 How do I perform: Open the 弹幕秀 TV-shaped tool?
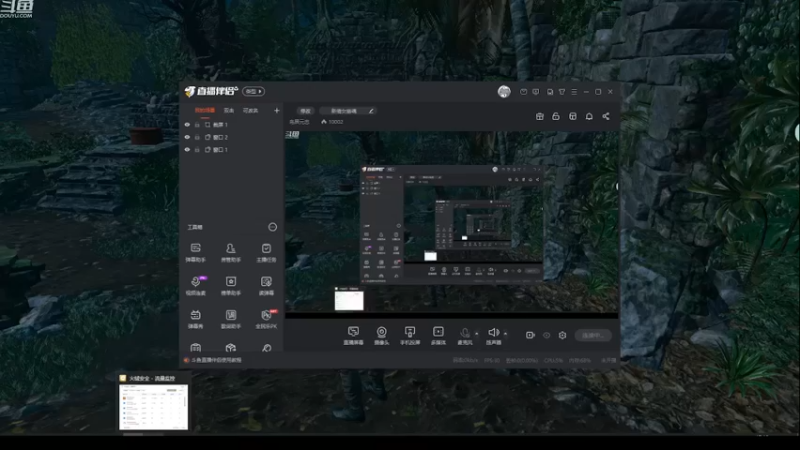[195, 319]
